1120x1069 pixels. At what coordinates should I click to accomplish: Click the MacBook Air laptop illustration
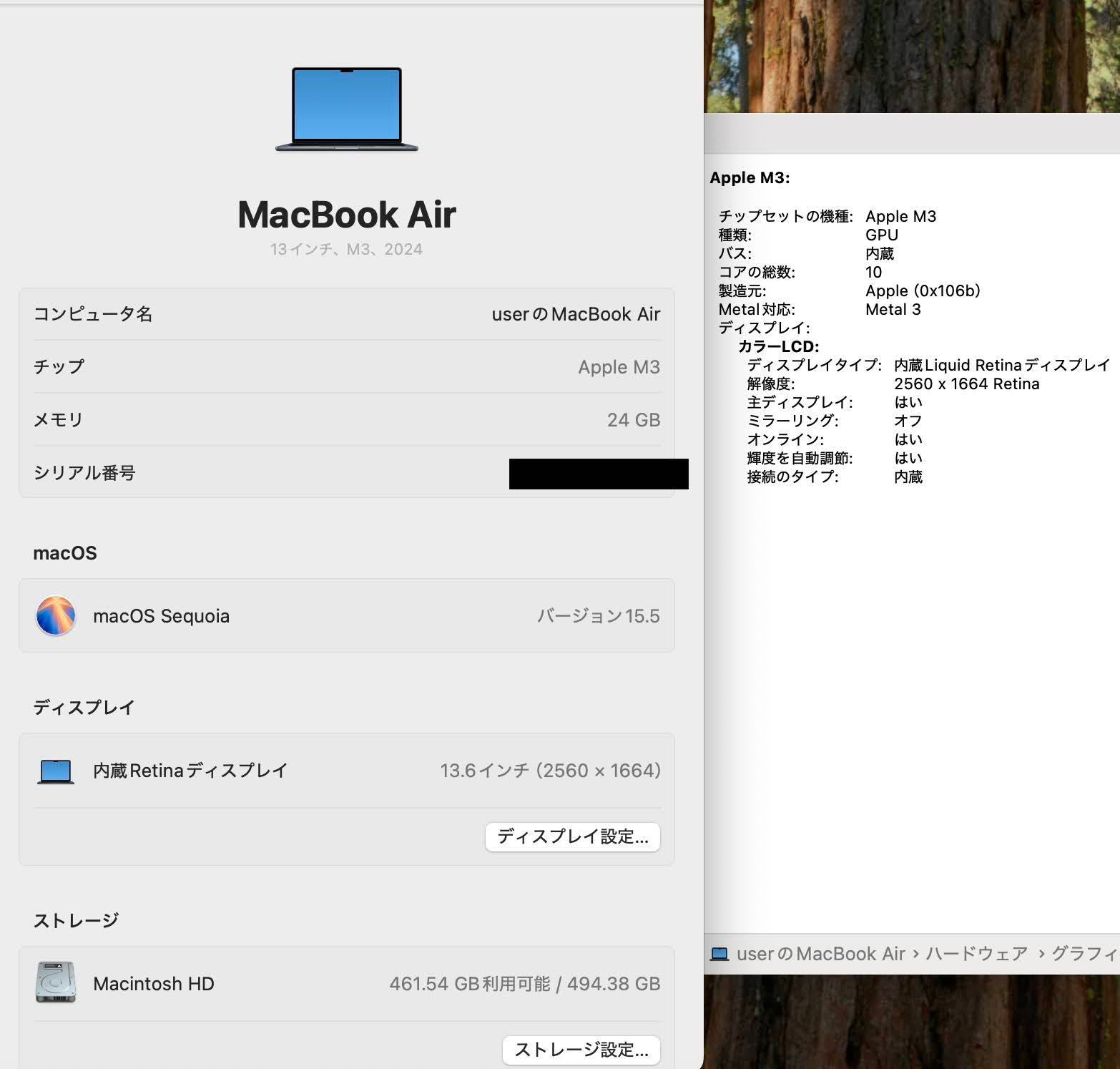(x=347, y=109)
